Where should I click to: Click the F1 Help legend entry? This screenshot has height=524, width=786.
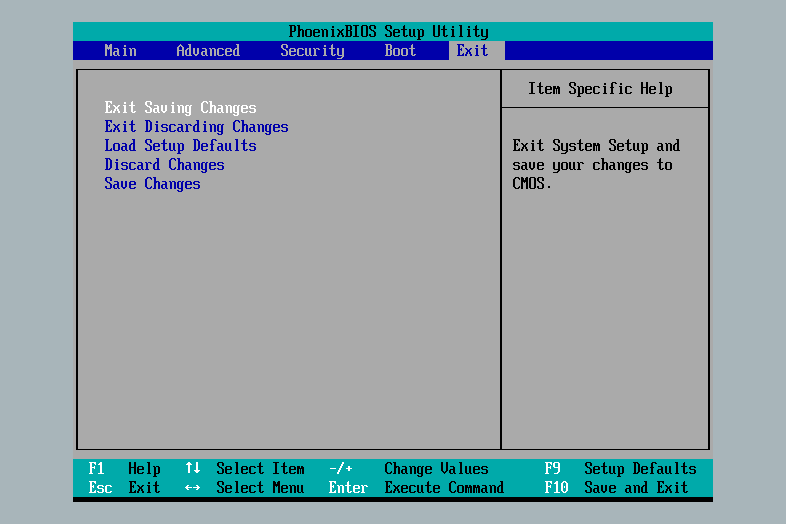pyautogui.click(x=124, y=469)
